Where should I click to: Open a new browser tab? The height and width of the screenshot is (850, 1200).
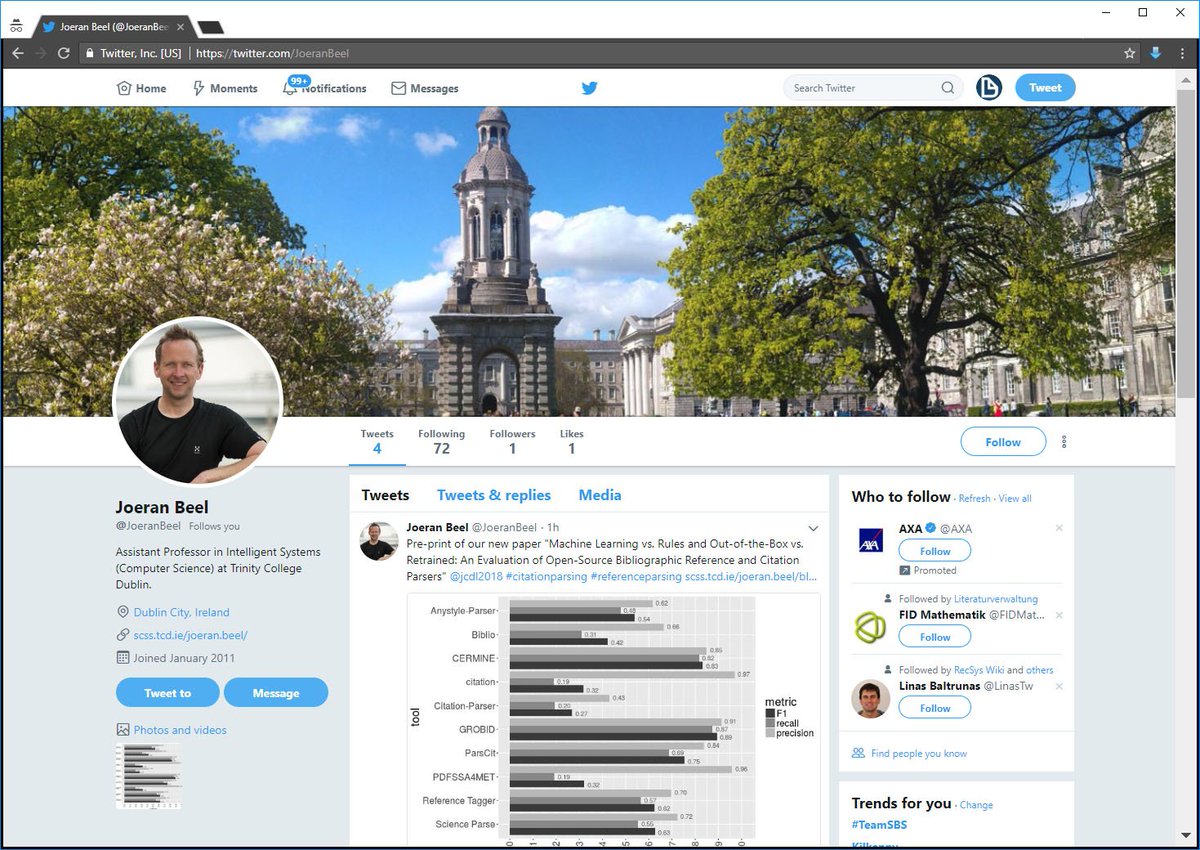pyautogui.click(x=210, y=27)
